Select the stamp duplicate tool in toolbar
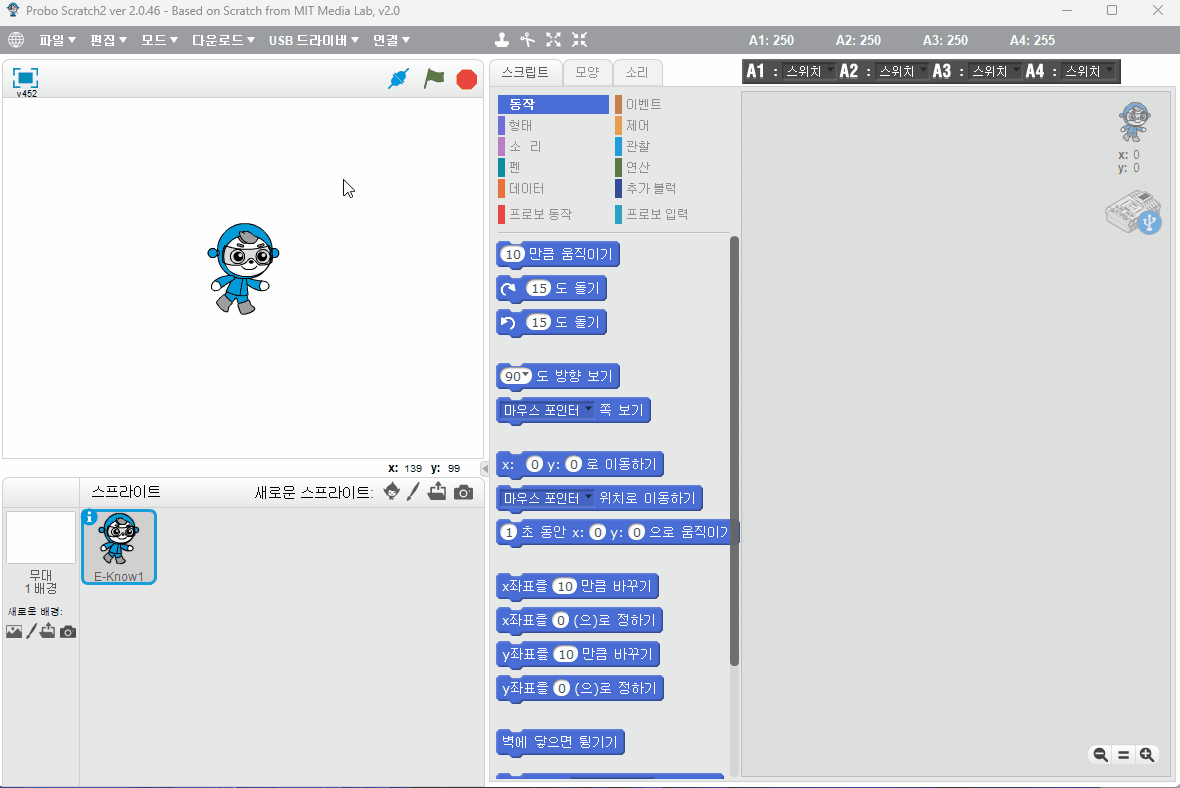 click(x=502, y=40)
